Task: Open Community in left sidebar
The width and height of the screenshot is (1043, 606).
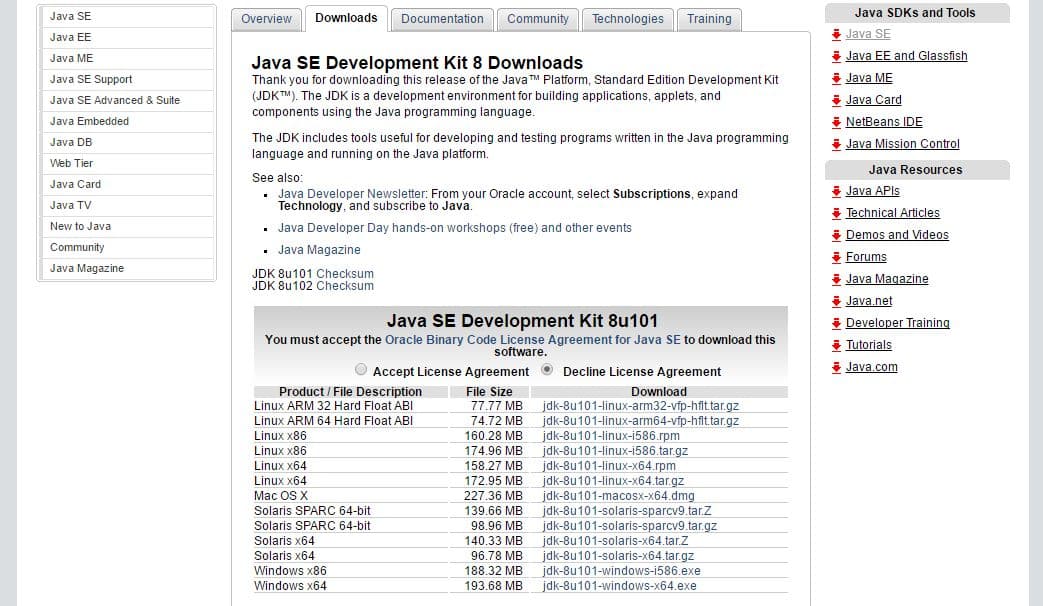Action: point(127,247)
